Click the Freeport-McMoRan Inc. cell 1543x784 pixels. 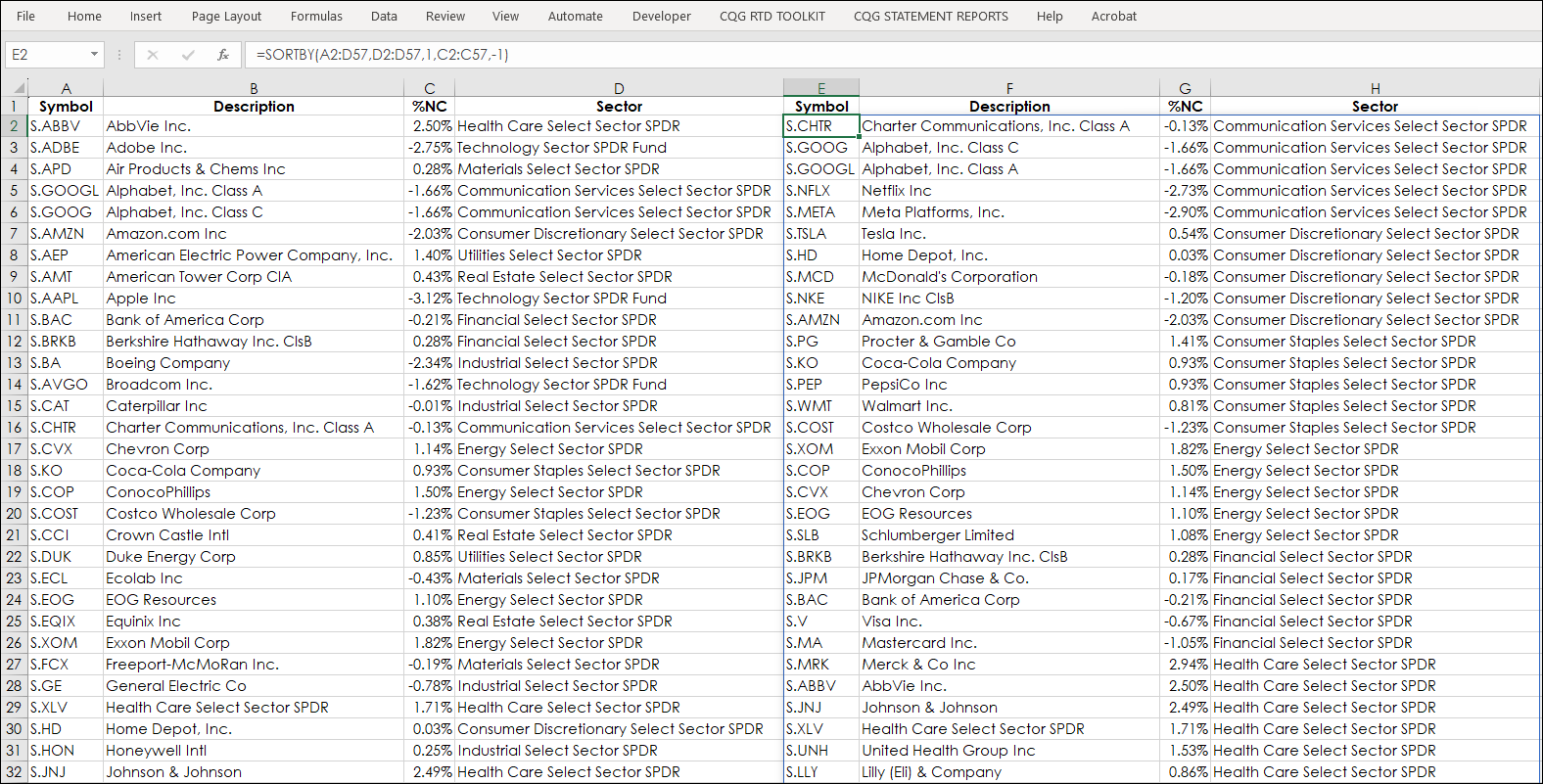click(254, 665)
